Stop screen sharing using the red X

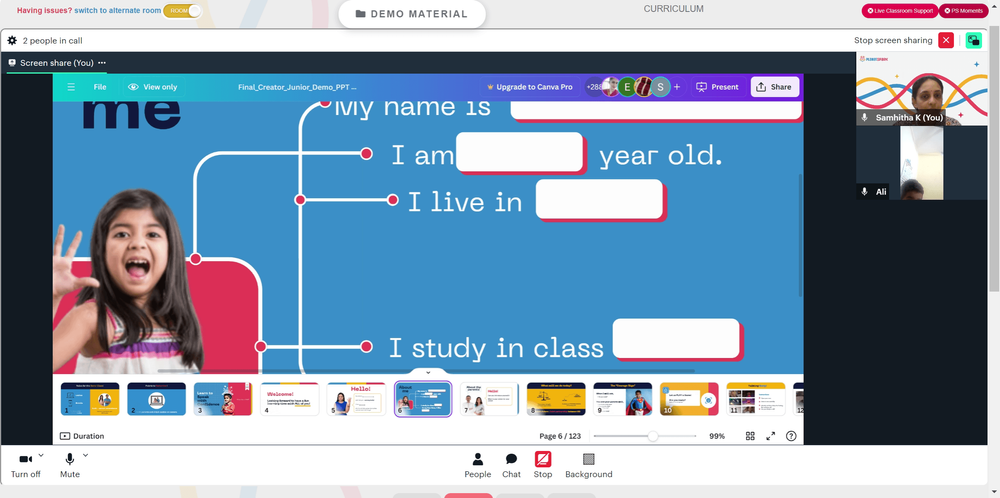(x=946, y=40)
